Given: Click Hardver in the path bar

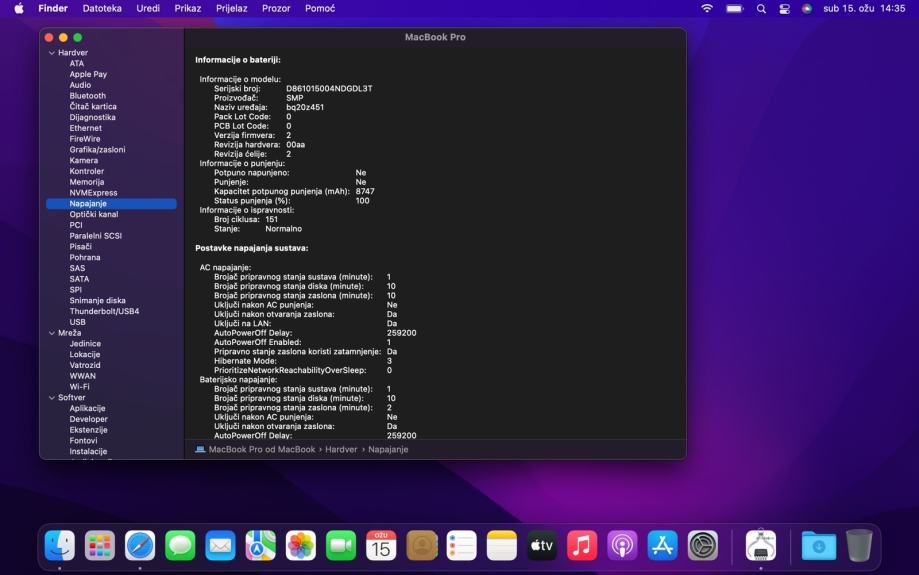Looking at the screenshot, I should coord(341,450).
